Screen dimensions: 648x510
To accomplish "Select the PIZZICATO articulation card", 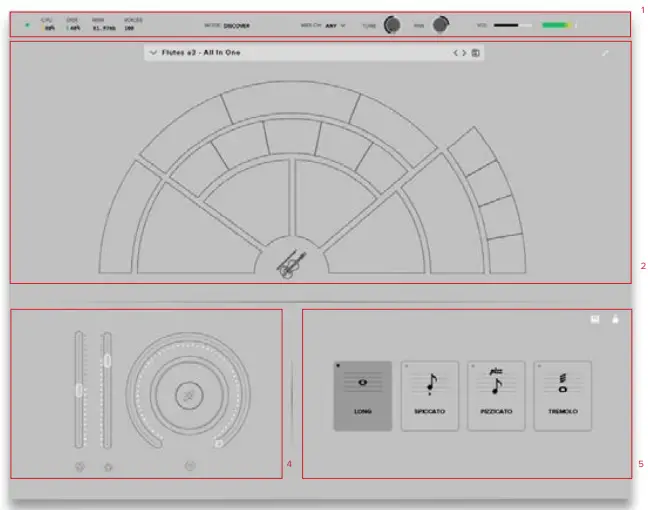I will pos(496,396).
